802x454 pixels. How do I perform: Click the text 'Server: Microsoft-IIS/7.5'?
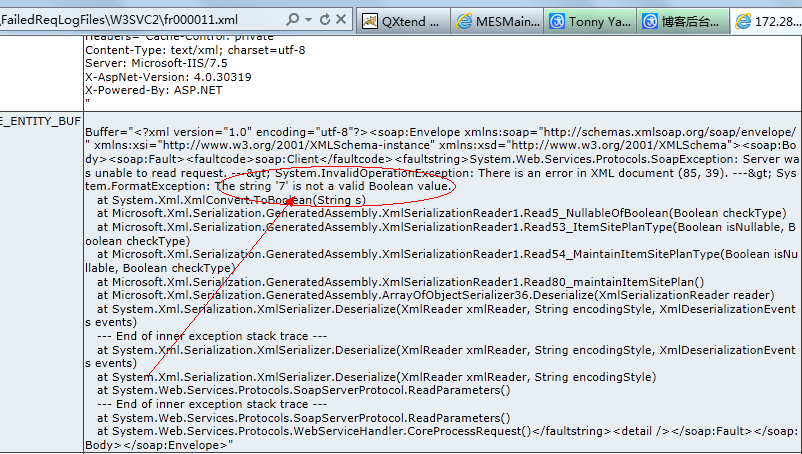click(x=156, y=63)
